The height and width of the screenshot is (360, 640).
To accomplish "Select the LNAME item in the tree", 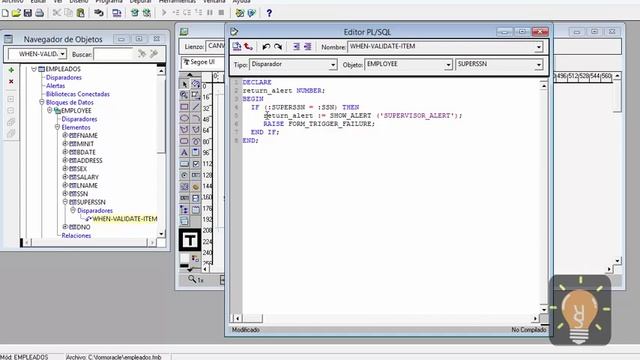I will pos(87,185).
